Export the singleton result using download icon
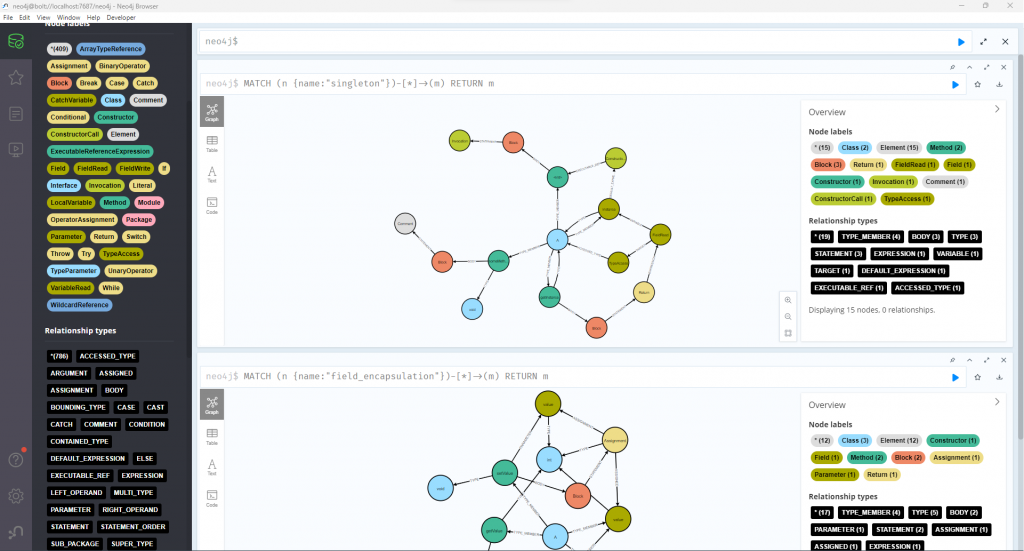This screenshot has width=1024, height=551. [x=999, y=85]
